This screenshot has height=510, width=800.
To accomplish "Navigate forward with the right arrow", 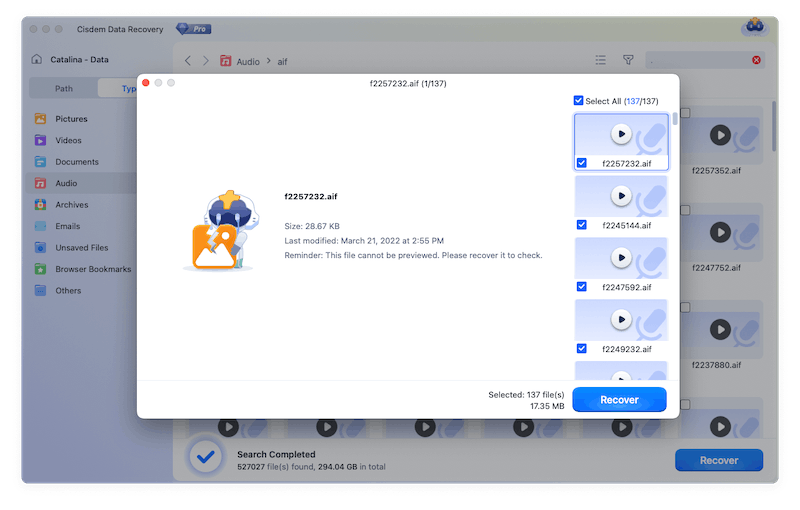I will pos(206,61).
